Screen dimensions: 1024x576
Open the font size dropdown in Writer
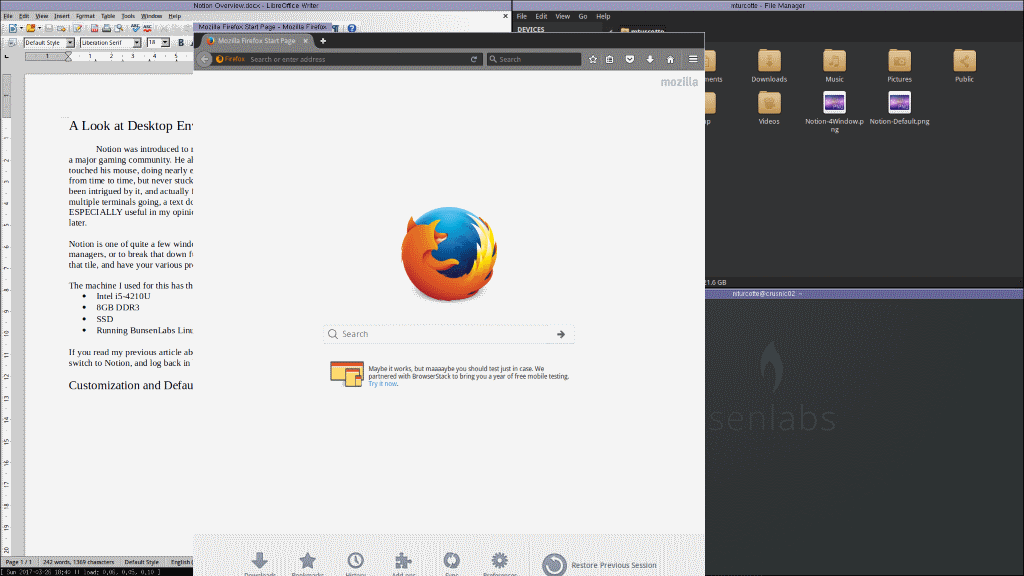(x=165, y=42)
